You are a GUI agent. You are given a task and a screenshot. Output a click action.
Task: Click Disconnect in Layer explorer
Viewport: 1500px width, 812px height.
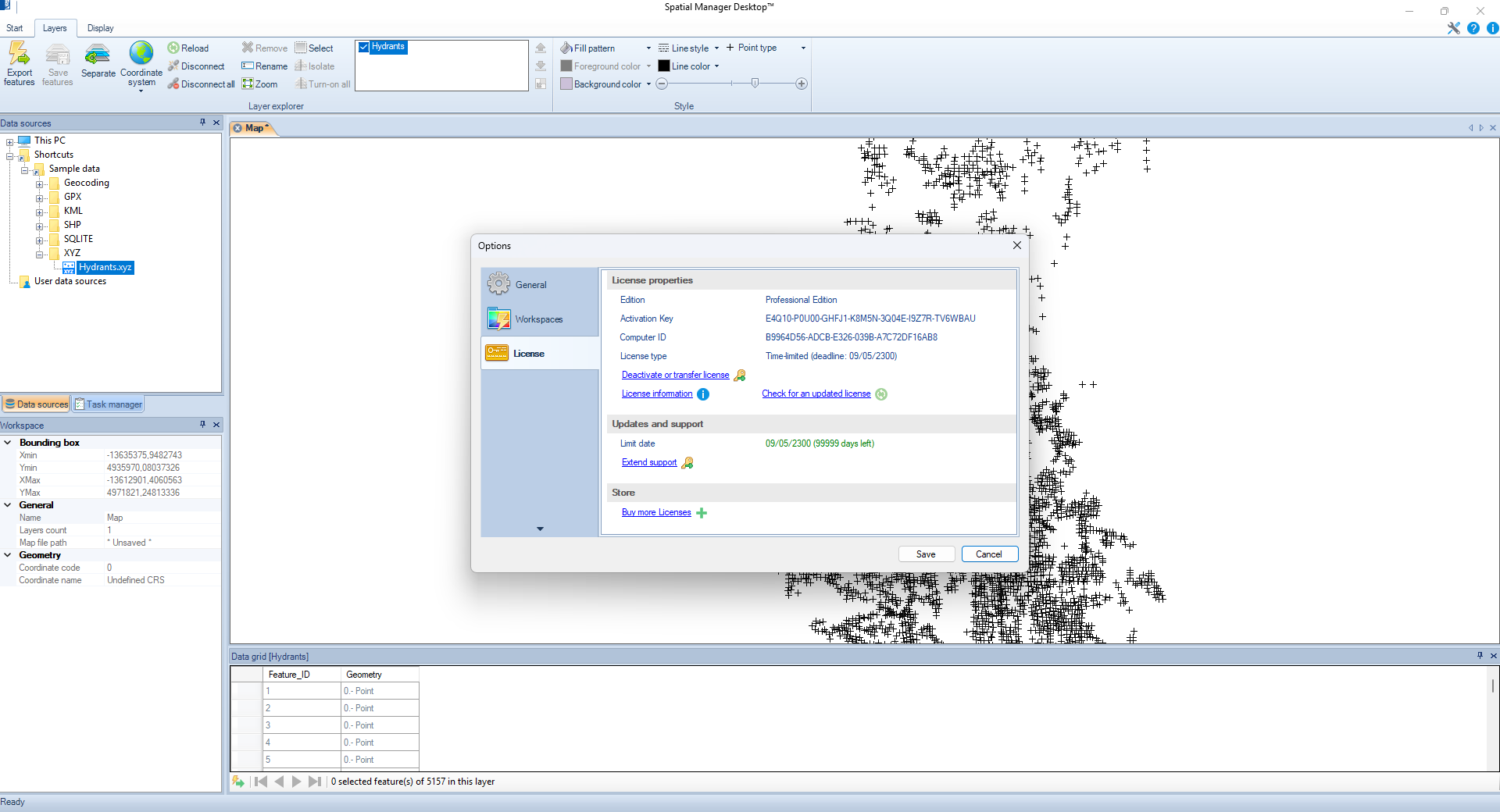click(196, 66)
